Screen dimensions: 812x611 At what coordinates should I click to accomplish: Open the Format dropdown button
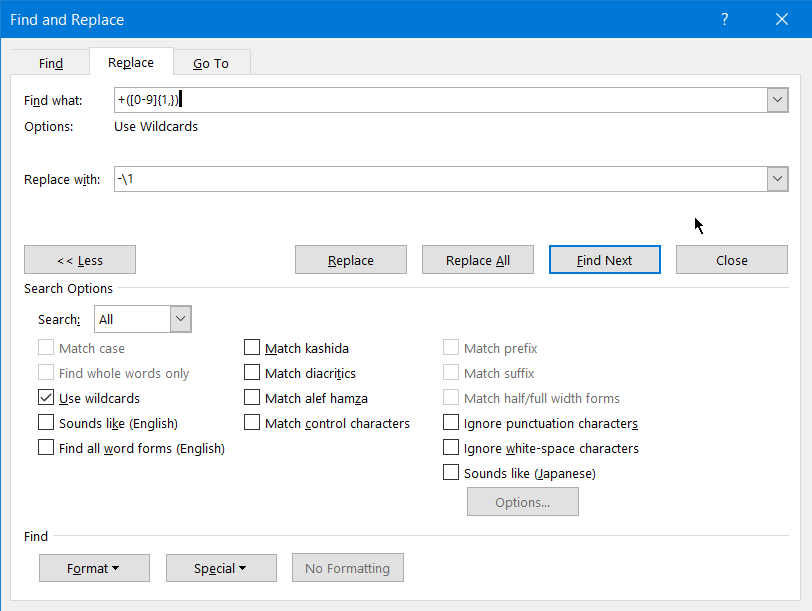click(x=94, y=568)
